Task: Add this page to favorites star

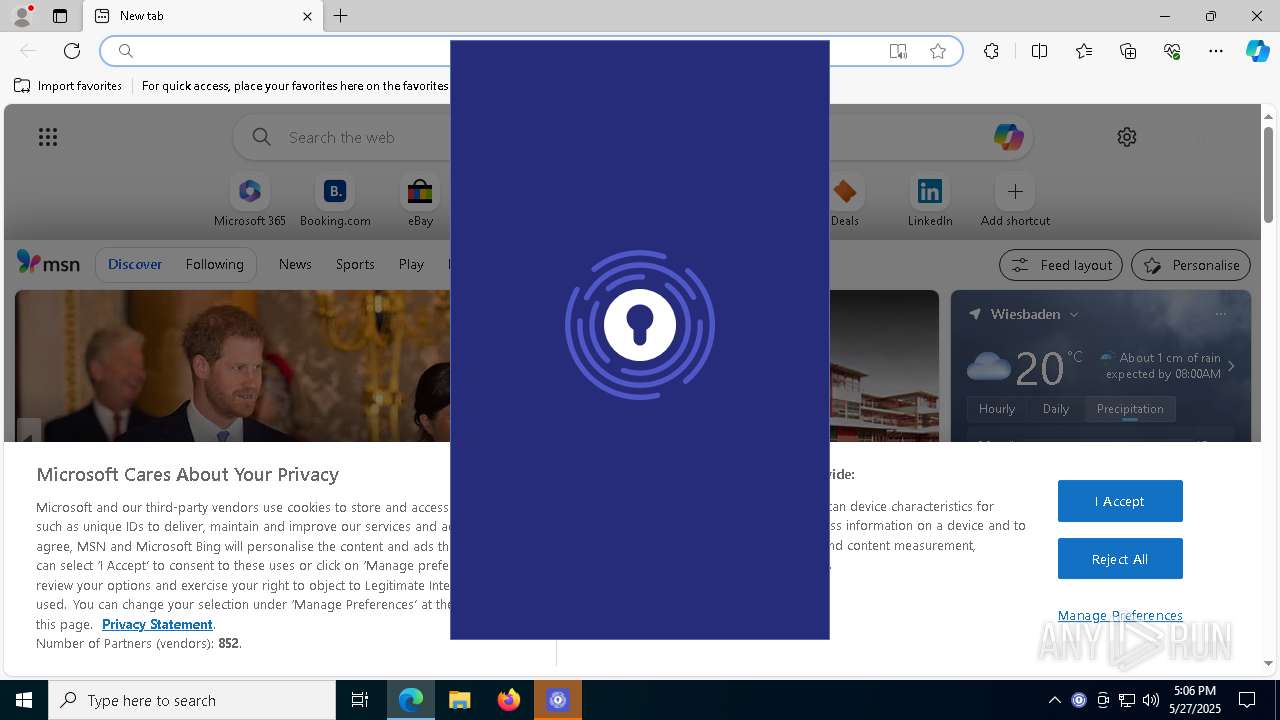Action: (x=938, y=51)
